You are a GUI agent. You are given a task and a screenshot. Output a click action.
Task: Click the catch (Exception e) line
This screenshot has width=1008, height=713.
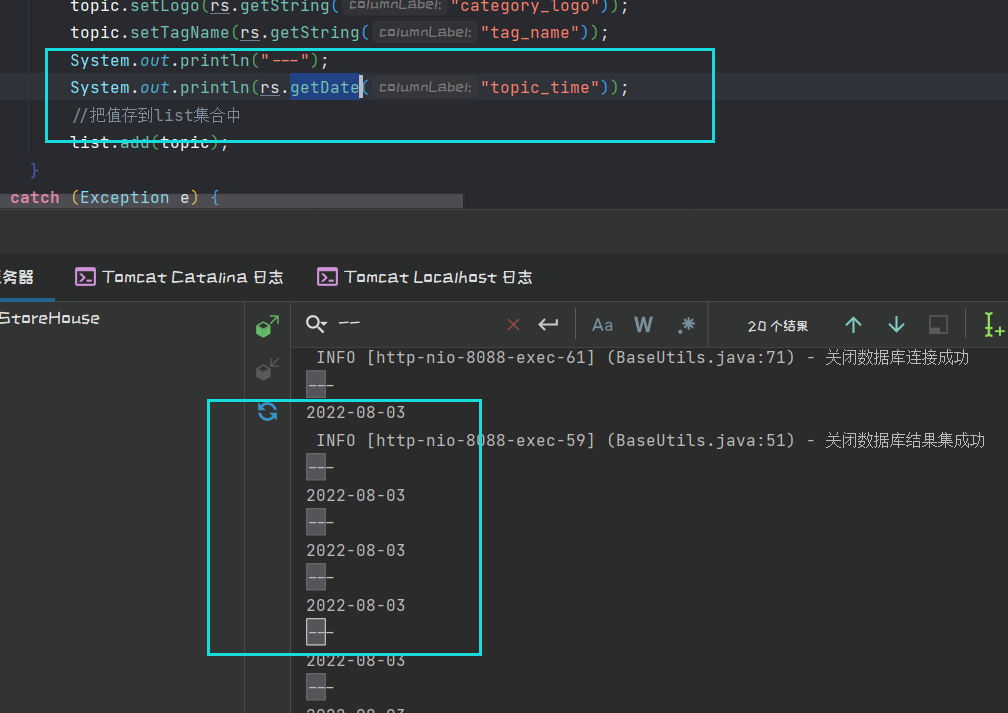pos(114,198)
